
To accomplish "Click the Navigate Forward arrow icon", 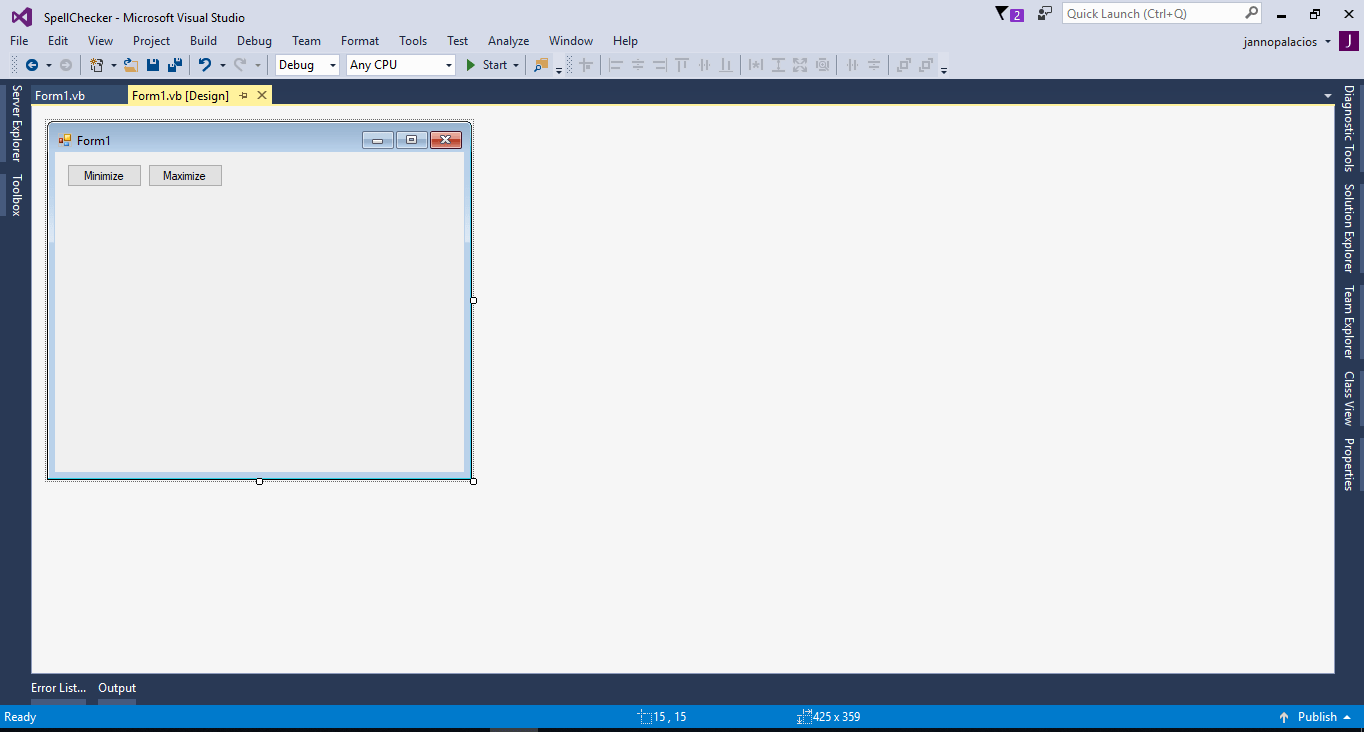I will click(x=66, y=65).
